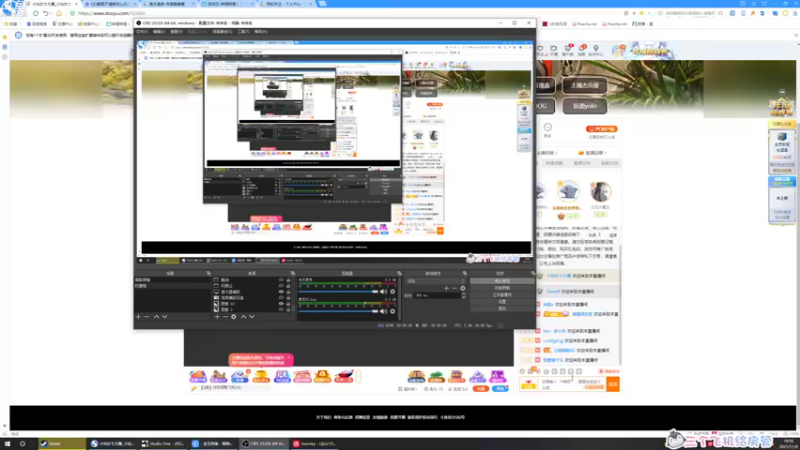Screen dimensions: 800x450
Task: Move the source up in OBS Sources dock
Action: coord(243,317)
